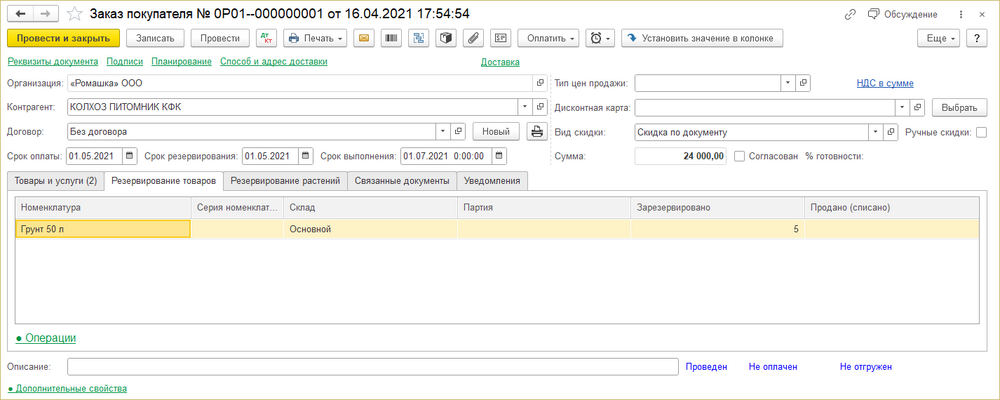Open the three-dot window menu
This screenshot has width=1000, height=400.
pyautogui.click(x=960, y=14)
